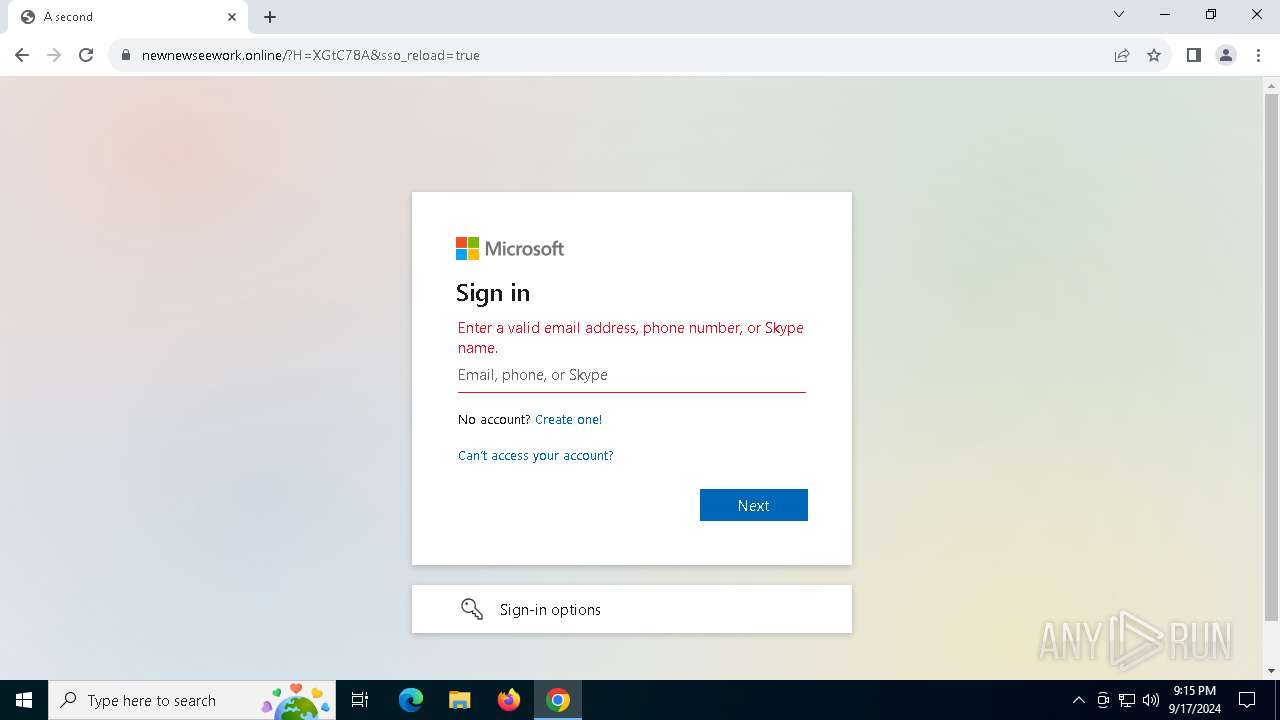Screen dimensions: 1280x720
Task: Open File Explorer from the taskbar
Action: pos(459,700)
